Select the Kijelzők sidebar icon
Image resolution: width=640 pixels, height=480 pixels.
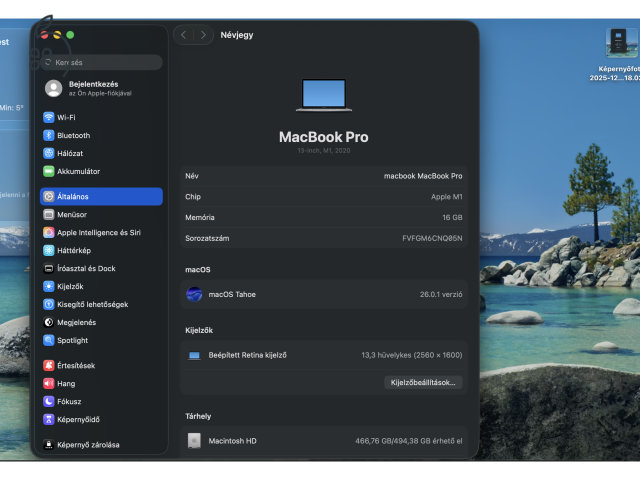49,287
